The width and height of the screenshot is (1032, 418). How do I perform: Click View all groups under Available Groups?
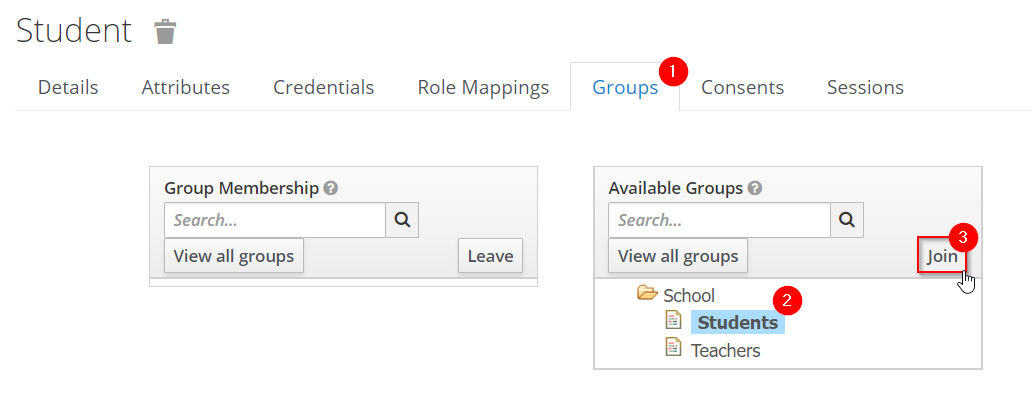pyautogui.click(x=678, y=256)
